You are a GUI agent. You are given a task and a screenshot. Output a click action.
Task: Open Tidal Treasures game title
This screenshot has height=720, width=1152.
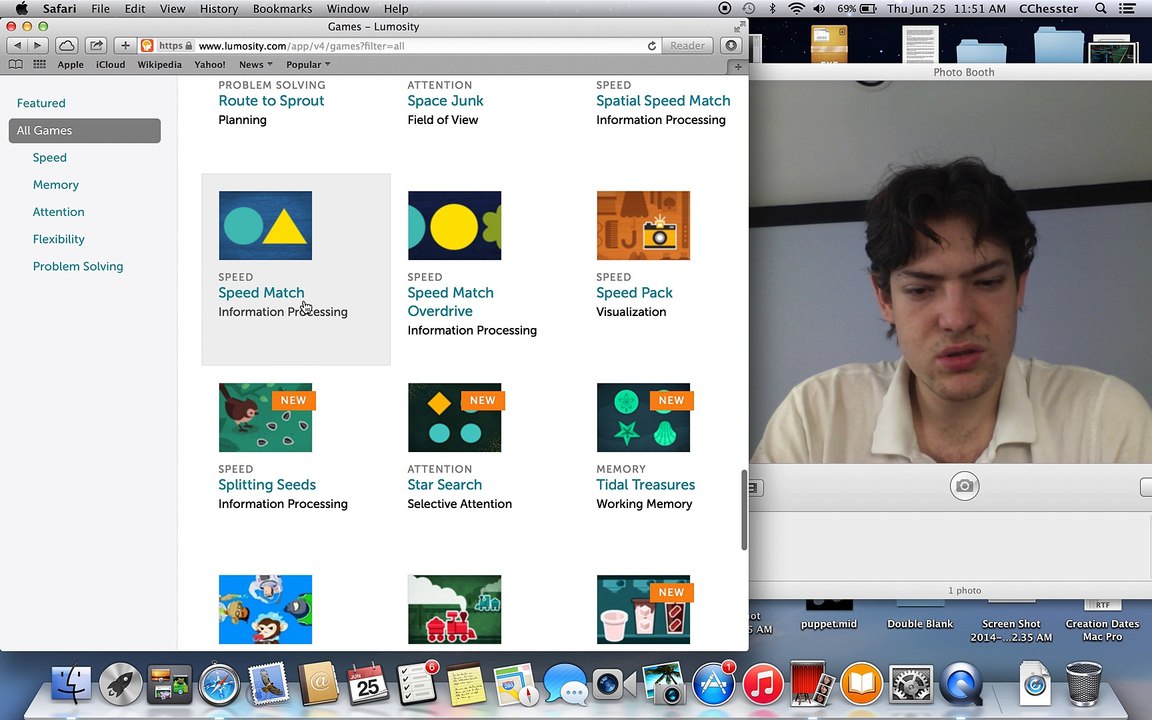(645, 485)
